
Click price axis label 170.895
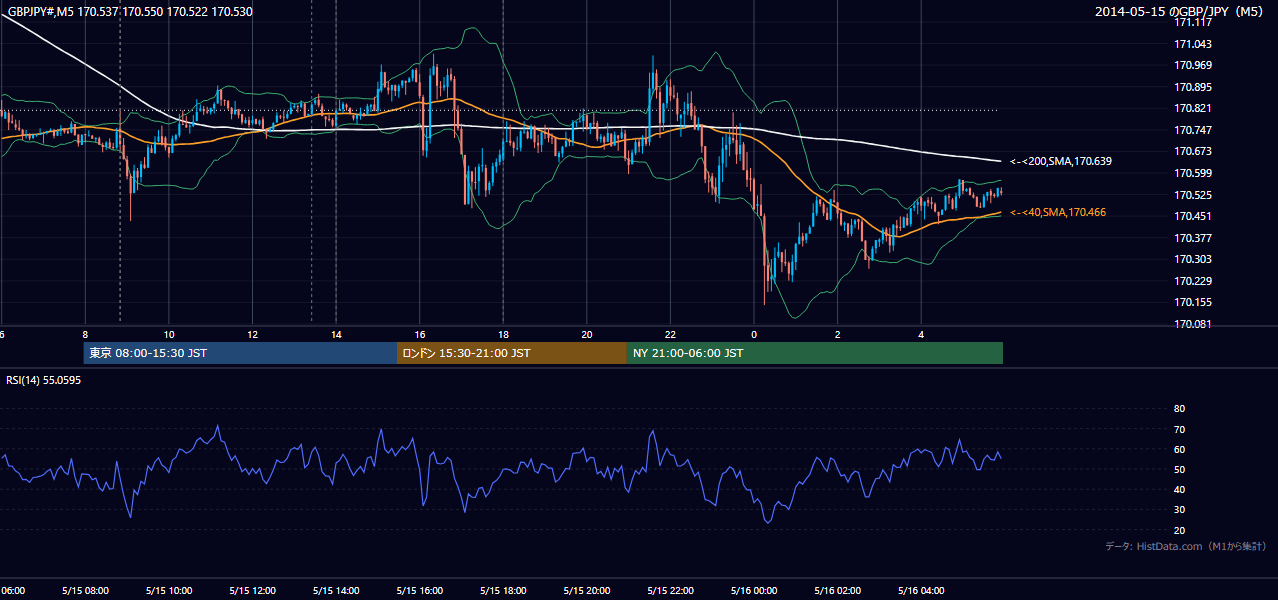1193,87
